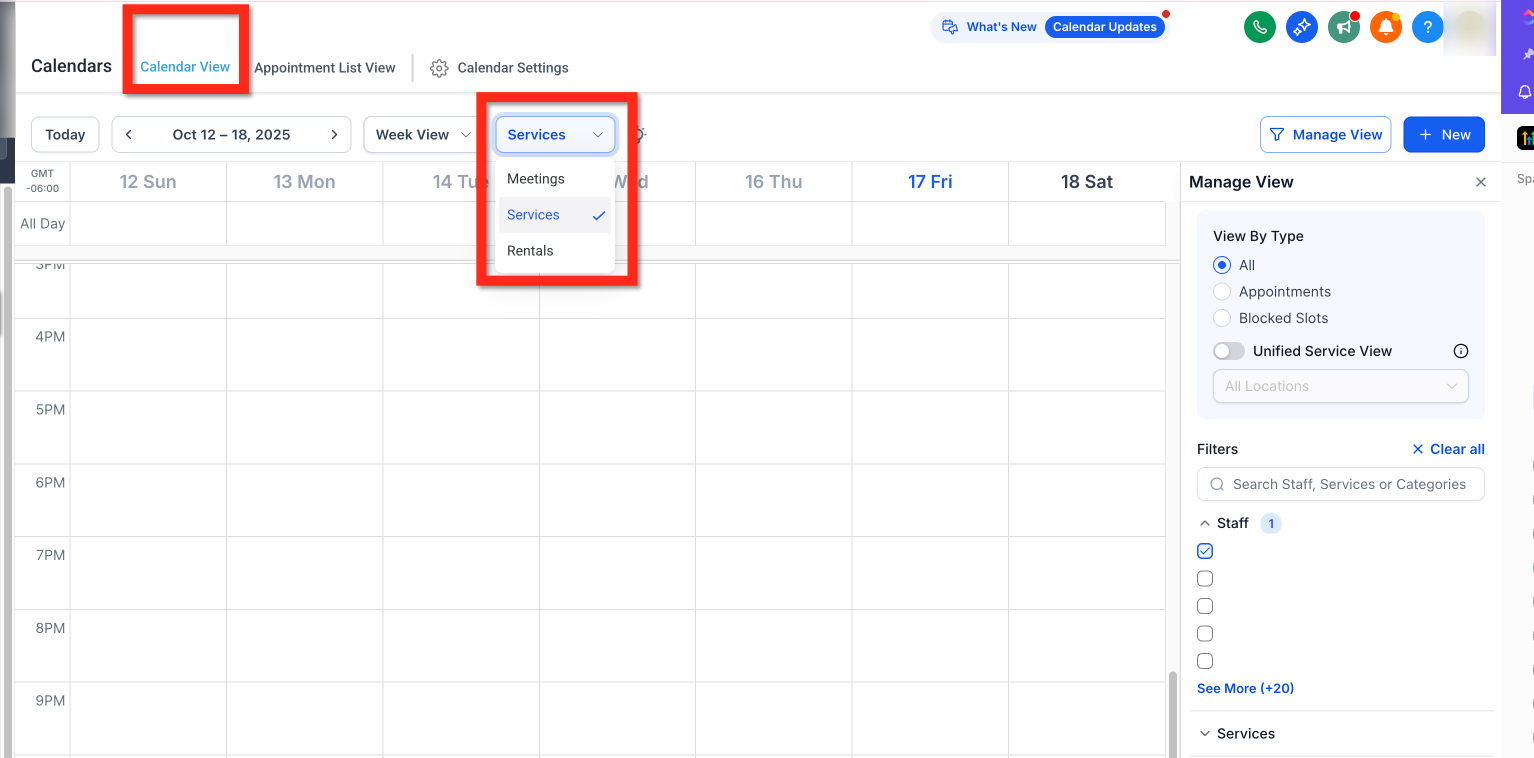Click the Calendars page heading

point(71,66)
